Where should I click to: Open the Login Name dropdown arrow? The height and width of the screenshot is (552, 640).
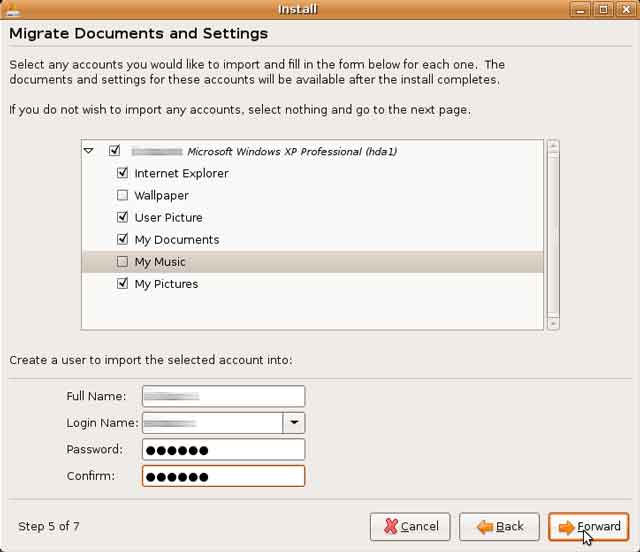(x=294, y=423)
